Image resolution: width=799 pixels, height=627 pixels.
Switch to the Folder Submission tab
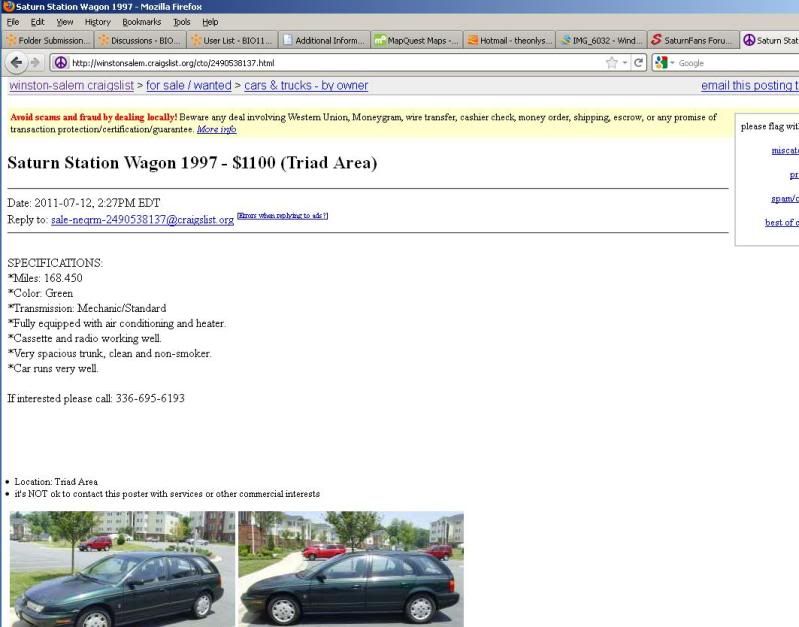(x=48, y=40)
